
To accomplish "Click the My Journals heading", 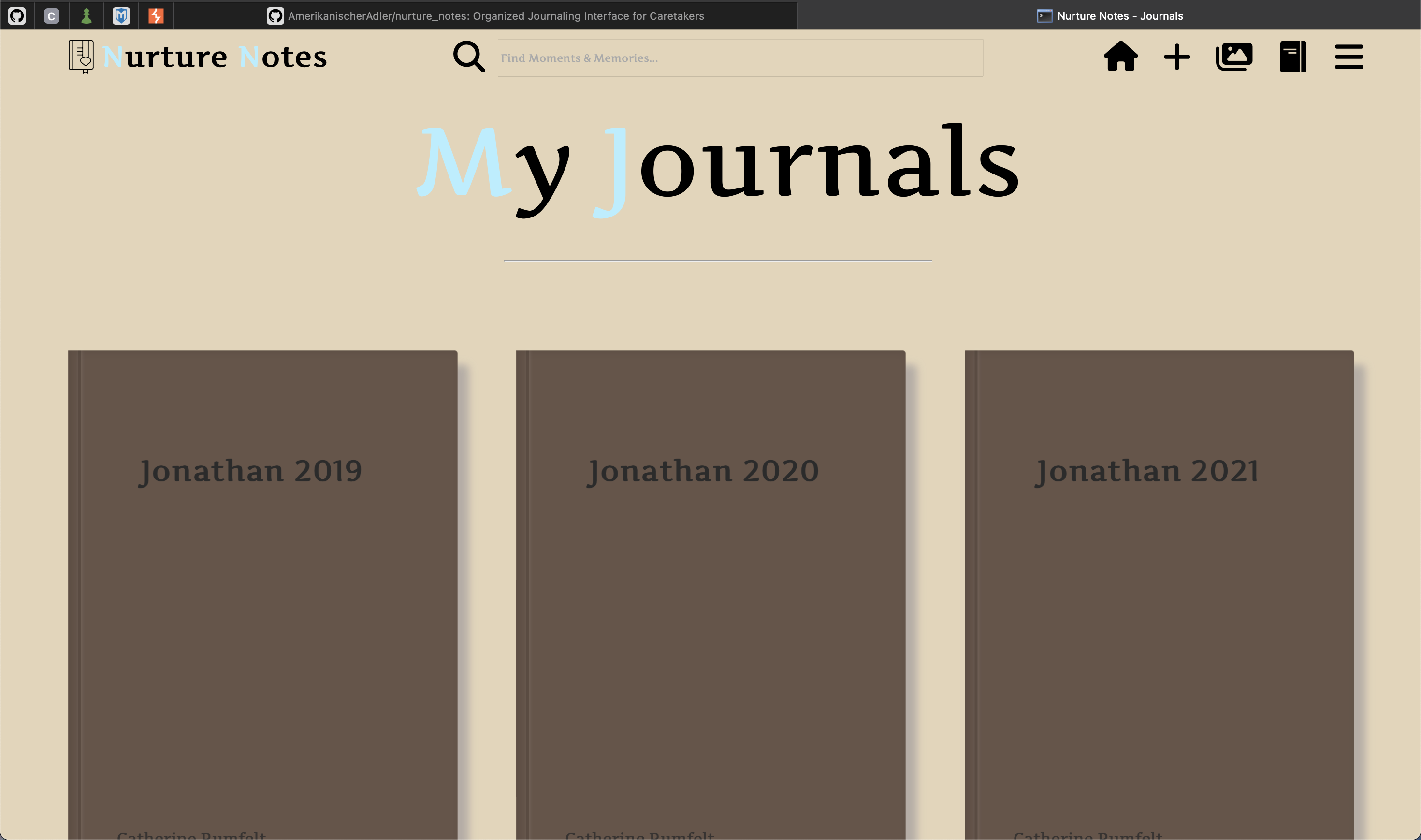I will point(718,164).
